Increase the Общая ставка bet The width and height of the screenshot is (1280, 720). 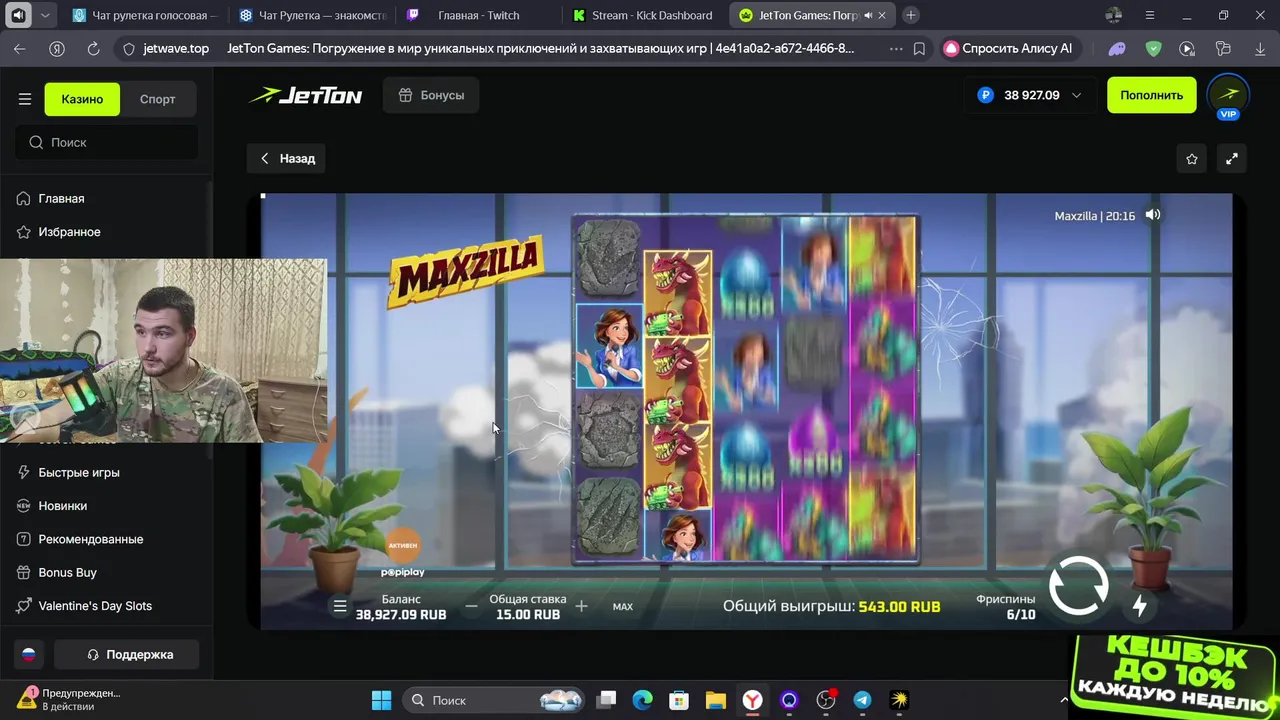[582, 606]
